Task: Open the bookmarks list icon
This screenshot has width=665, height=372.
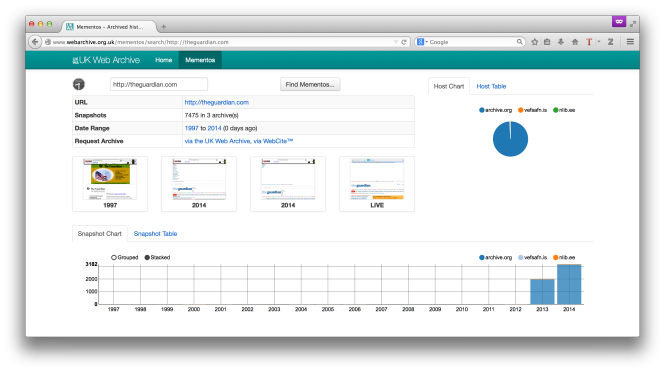Action: coord(547,42)
